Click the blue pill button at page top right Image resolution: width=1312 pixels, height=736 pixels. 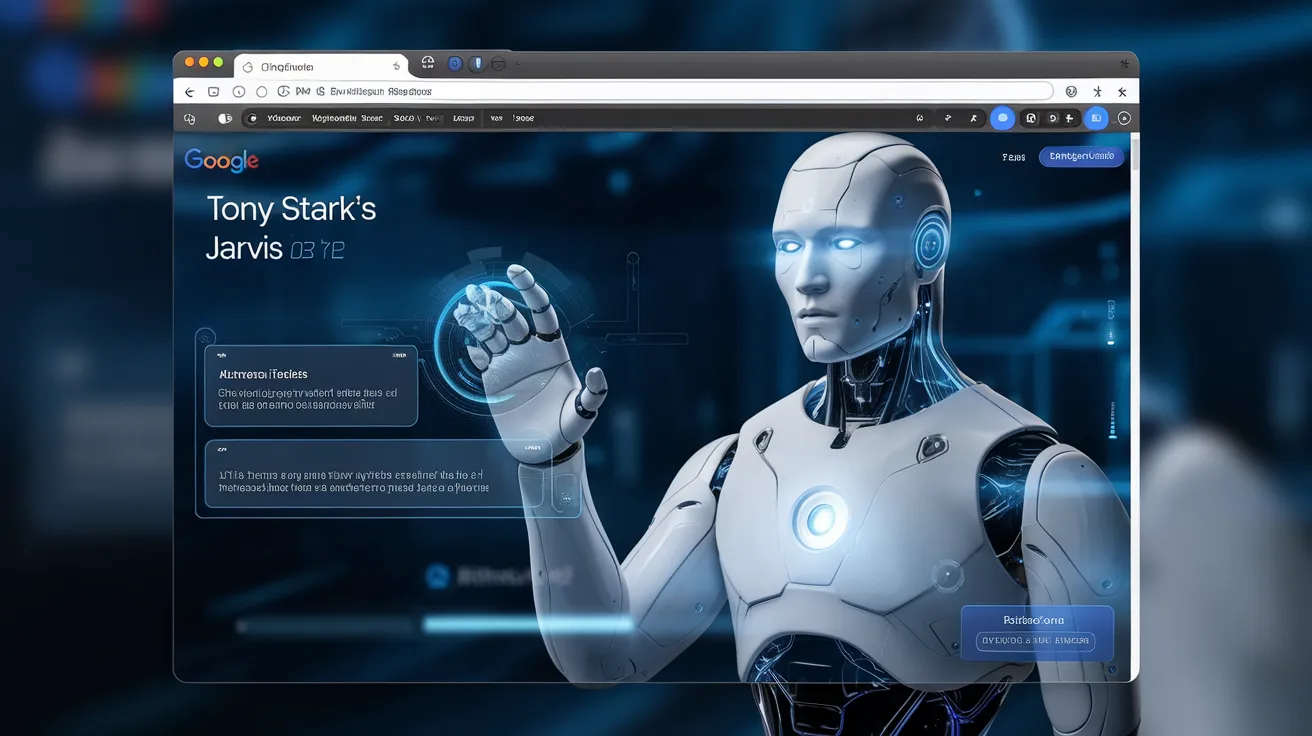click(x=1081, y=156)
